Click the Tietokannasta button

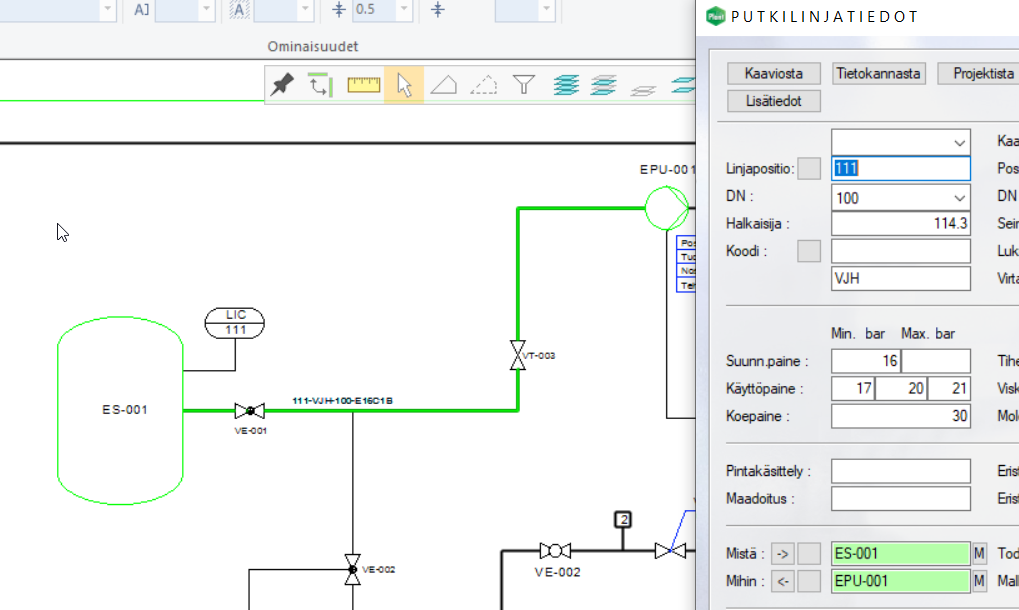[878, 73]
